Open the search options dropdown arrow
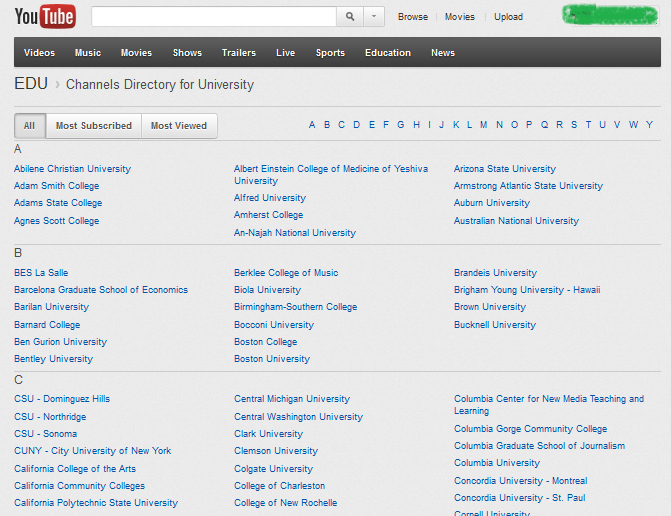 click(374, 17)
